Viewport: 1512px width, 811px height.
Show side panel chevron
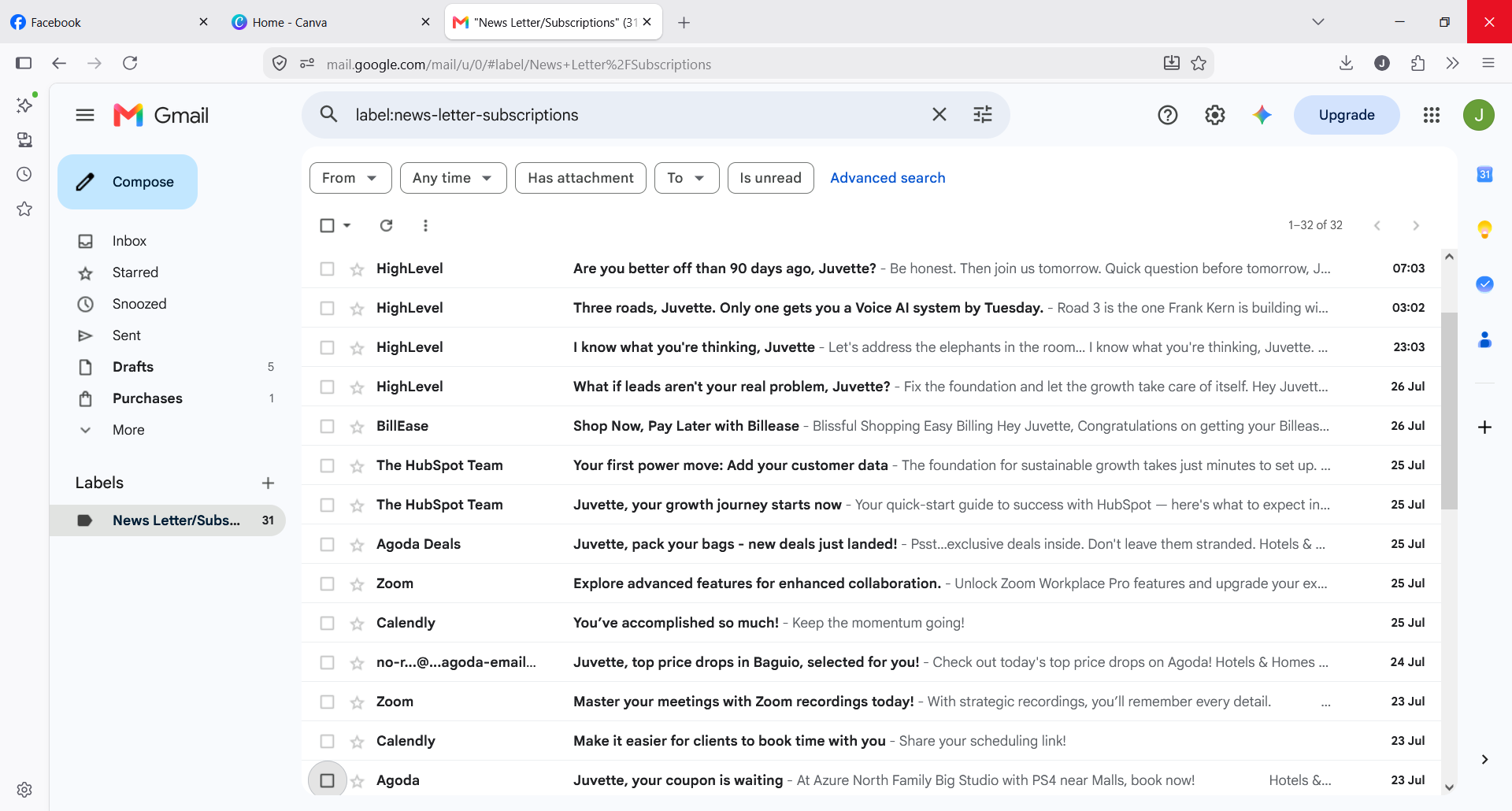click(1484, 760)
